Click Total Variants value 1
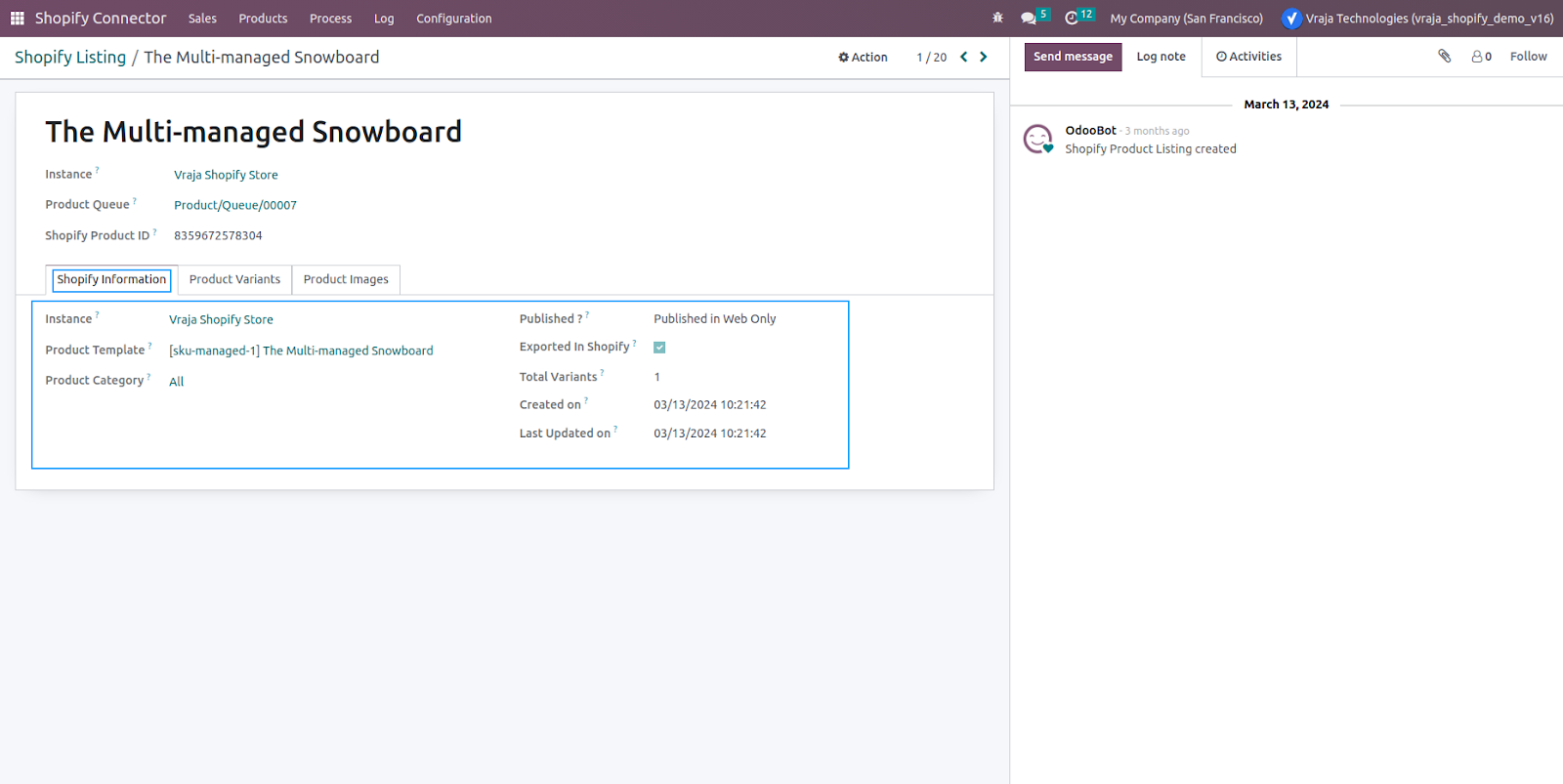Screen dimensions: 1563x784 657,377
